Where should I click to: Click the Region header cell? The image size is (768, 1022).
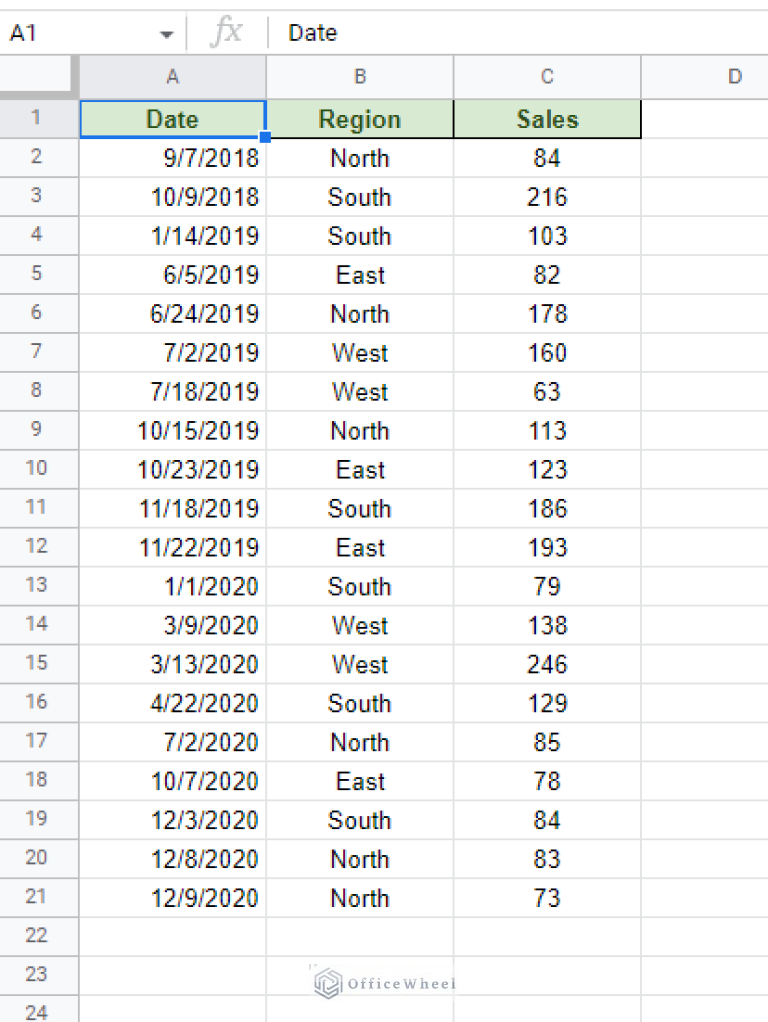pyautogui.click(x=360, y=119)
